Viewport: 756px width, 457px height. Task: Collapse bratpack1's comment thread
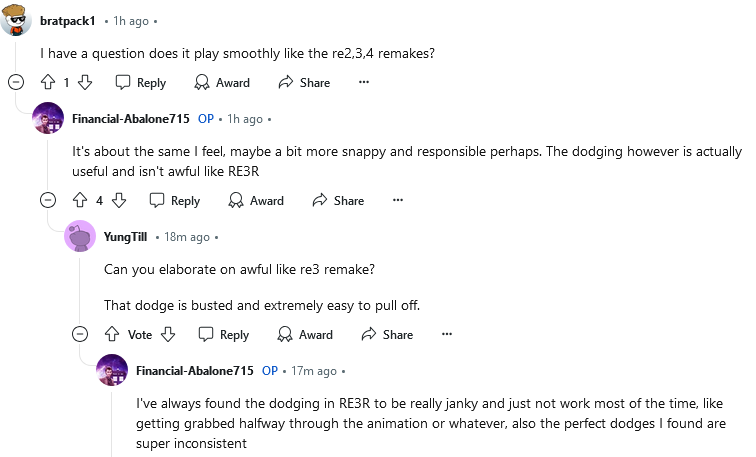16,82
